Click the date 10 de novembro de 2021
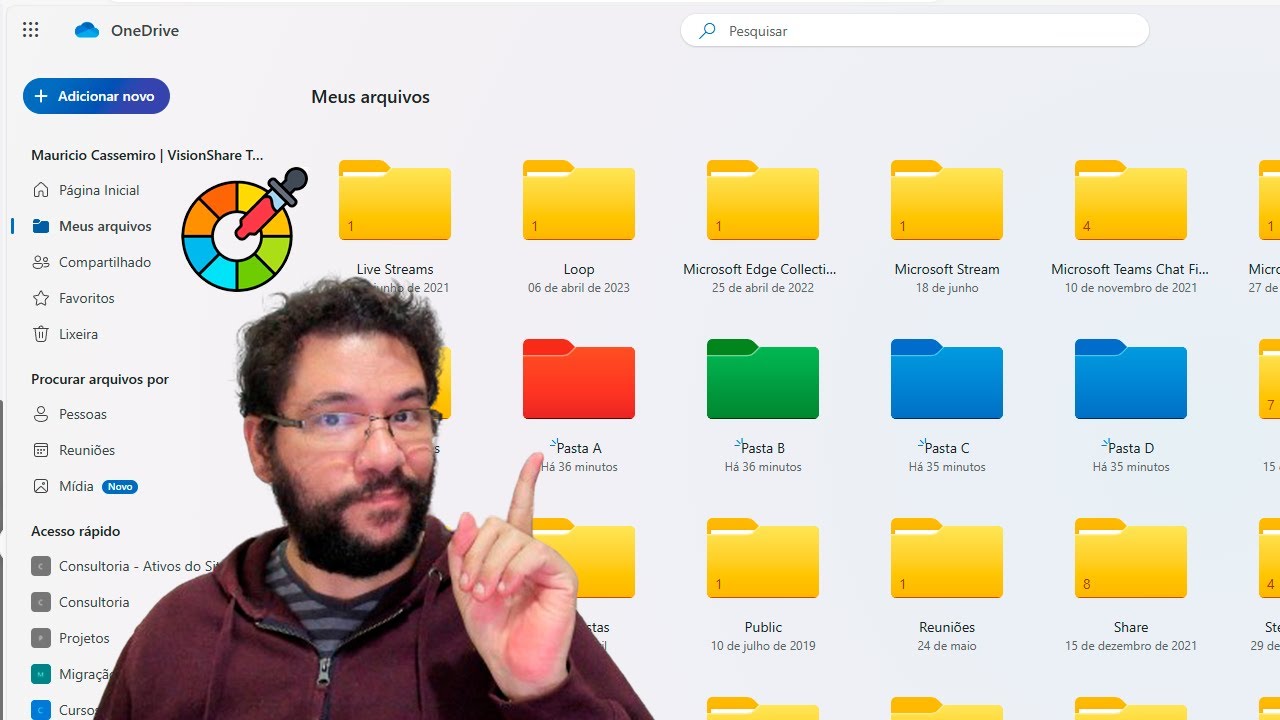This screenshot has width=1280, height=720. 1131,288
